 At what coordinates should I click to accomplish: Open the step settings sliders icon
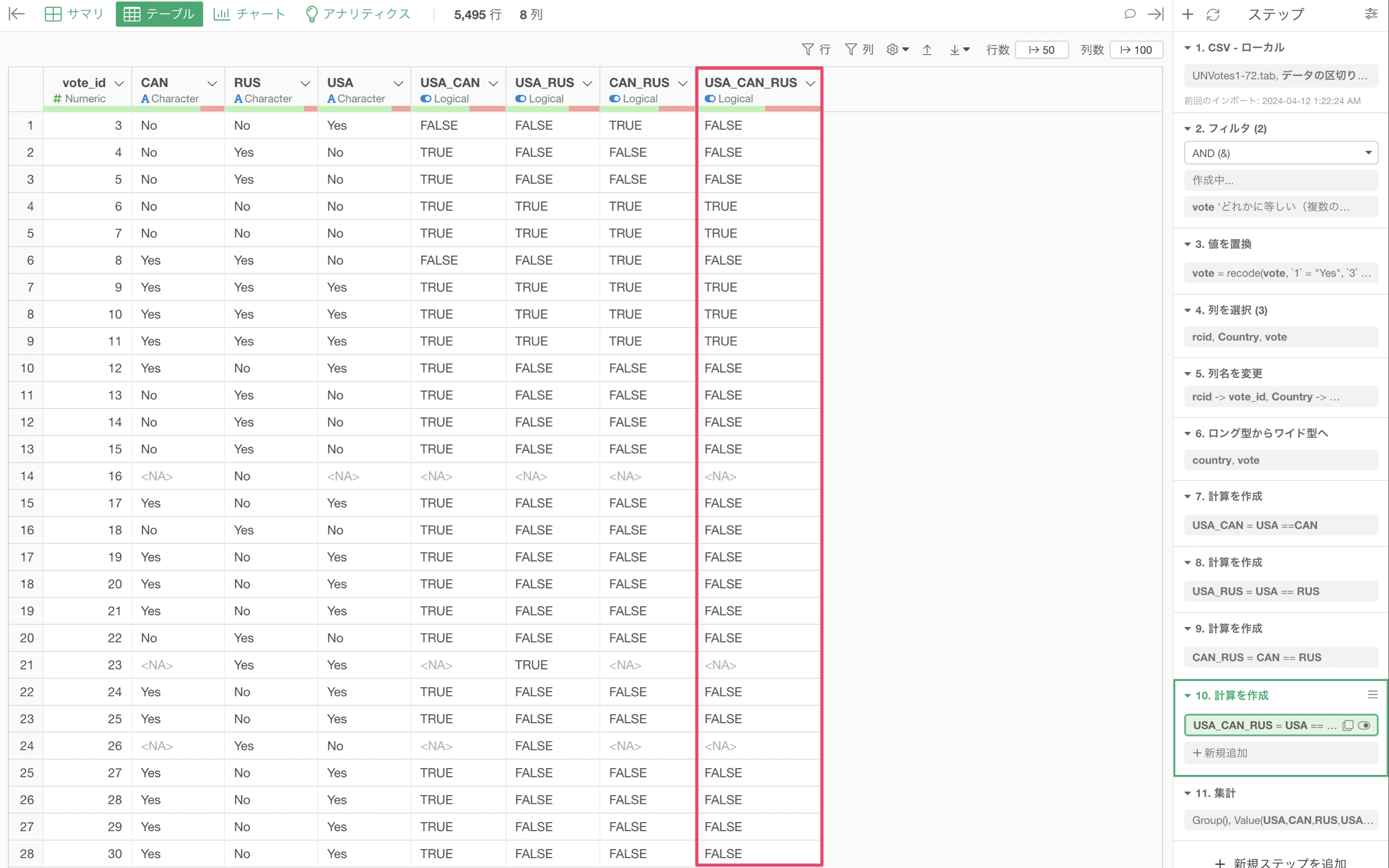click(x=1371, y=14)
